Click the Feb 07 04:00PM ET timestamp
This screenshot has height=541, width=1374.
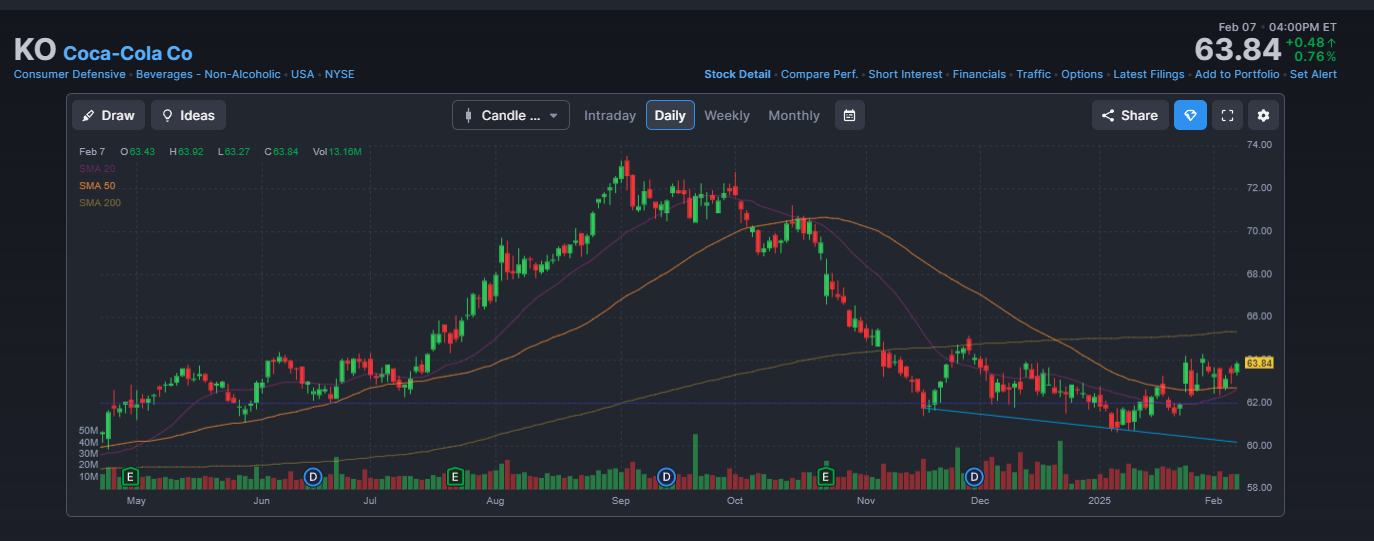click(x=1277, y=27)
